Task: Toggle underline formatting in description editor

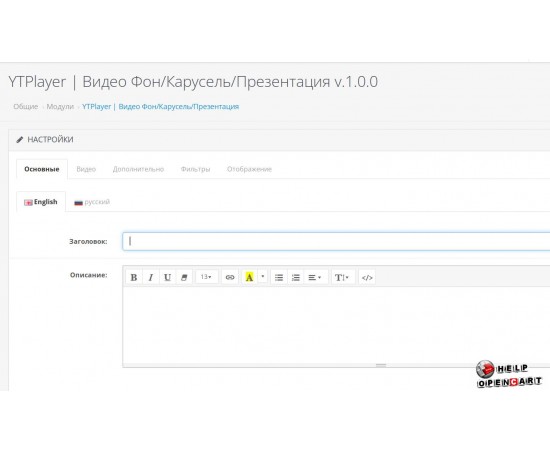Action: point(167,277)
